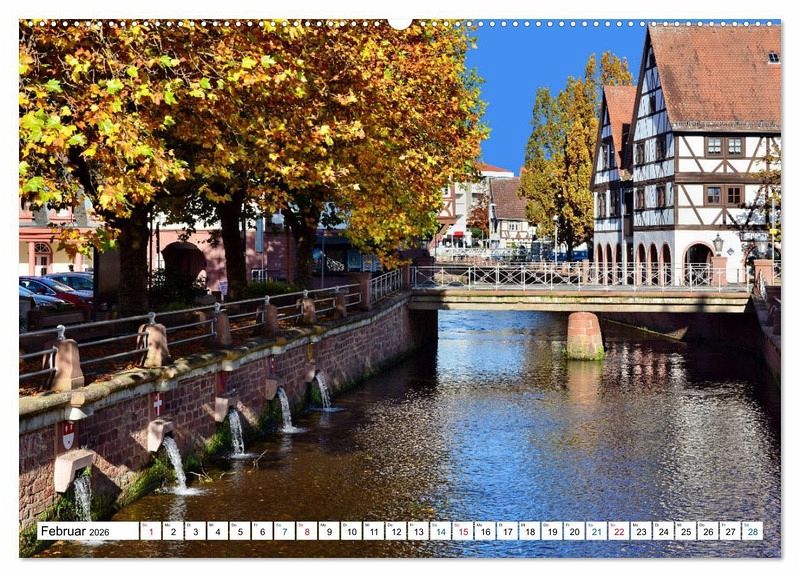800x577 pixels.
Task: Select date 14 in the calendar strip
Action: (x=440, y=531)
